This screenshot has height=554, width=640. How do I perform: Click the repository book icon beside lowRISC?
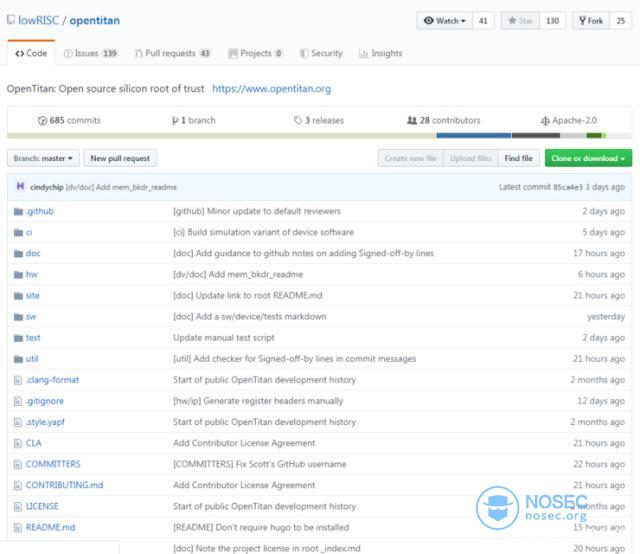pos(11,20)
